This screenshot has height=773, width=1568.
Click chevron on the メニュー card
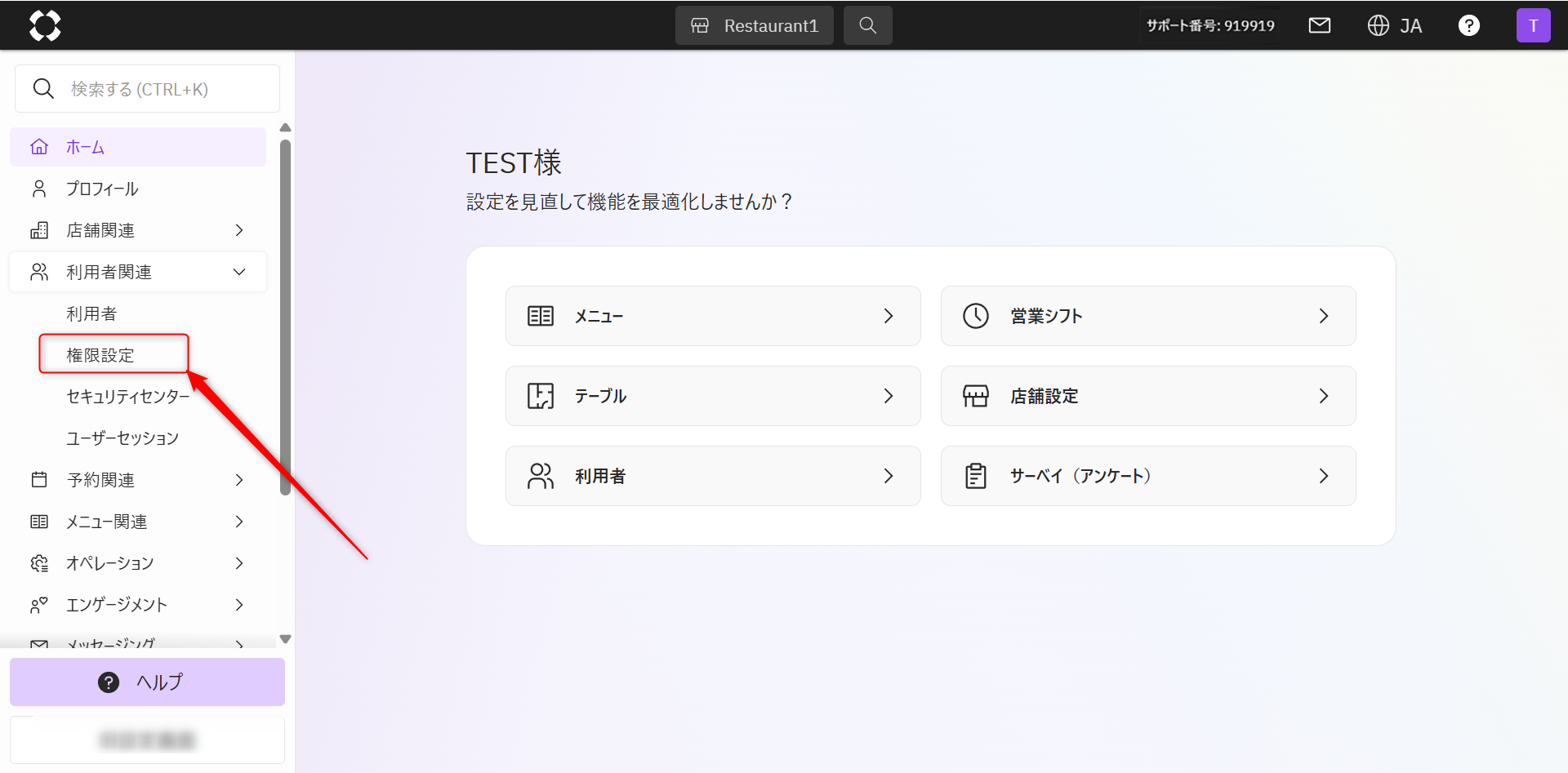[889, 316]
